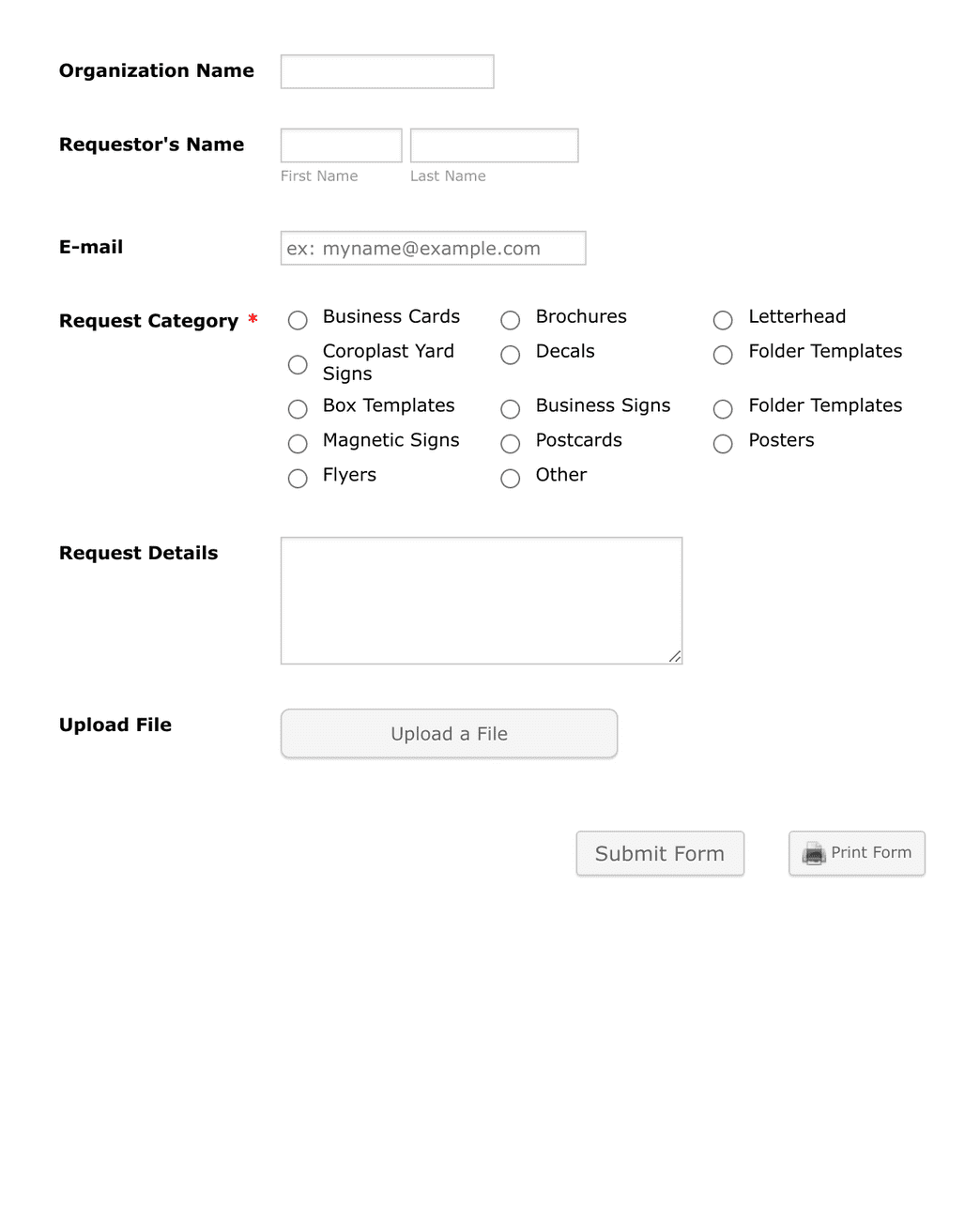Click inside the Request Details text area

[481, 600]
